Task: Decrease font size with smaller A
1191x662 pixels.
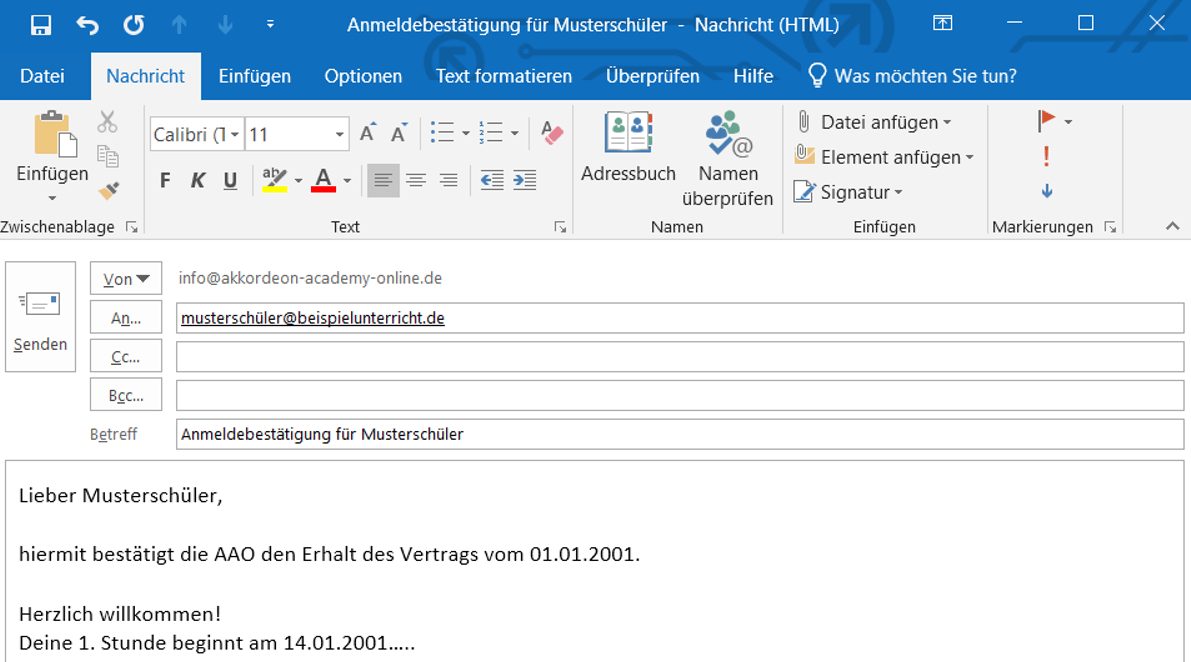Action: coord(399,133)
